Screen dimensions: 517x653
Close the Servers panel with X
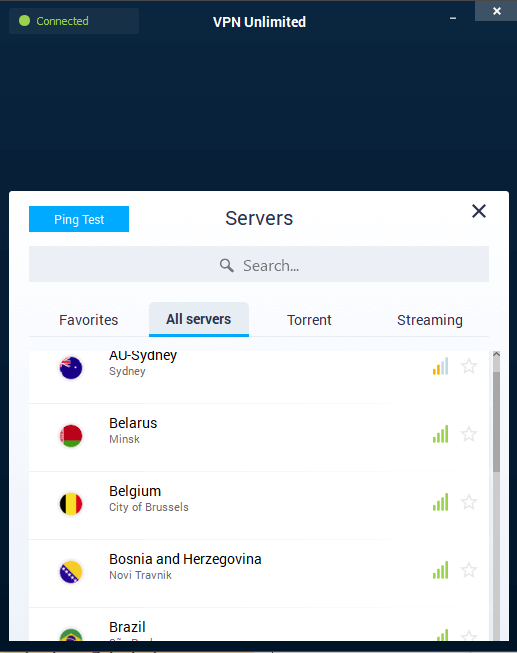coord(479,211)
